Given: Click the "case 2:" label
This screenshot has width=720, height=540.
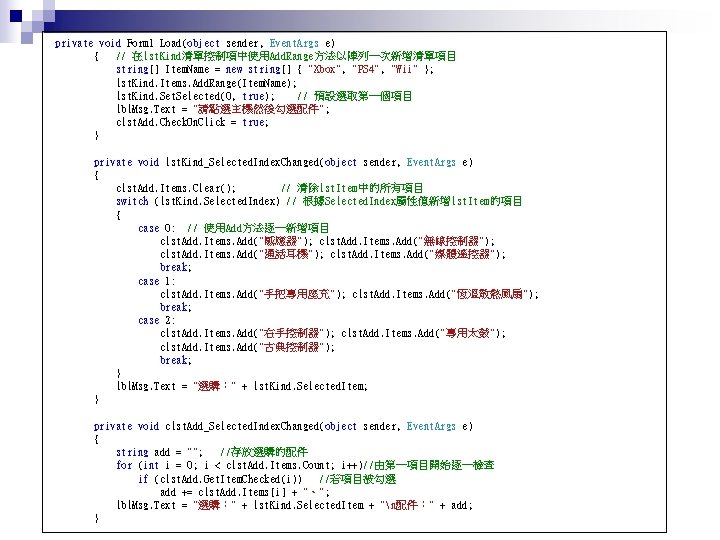Looking at the screenshot, I should [157, 321].
